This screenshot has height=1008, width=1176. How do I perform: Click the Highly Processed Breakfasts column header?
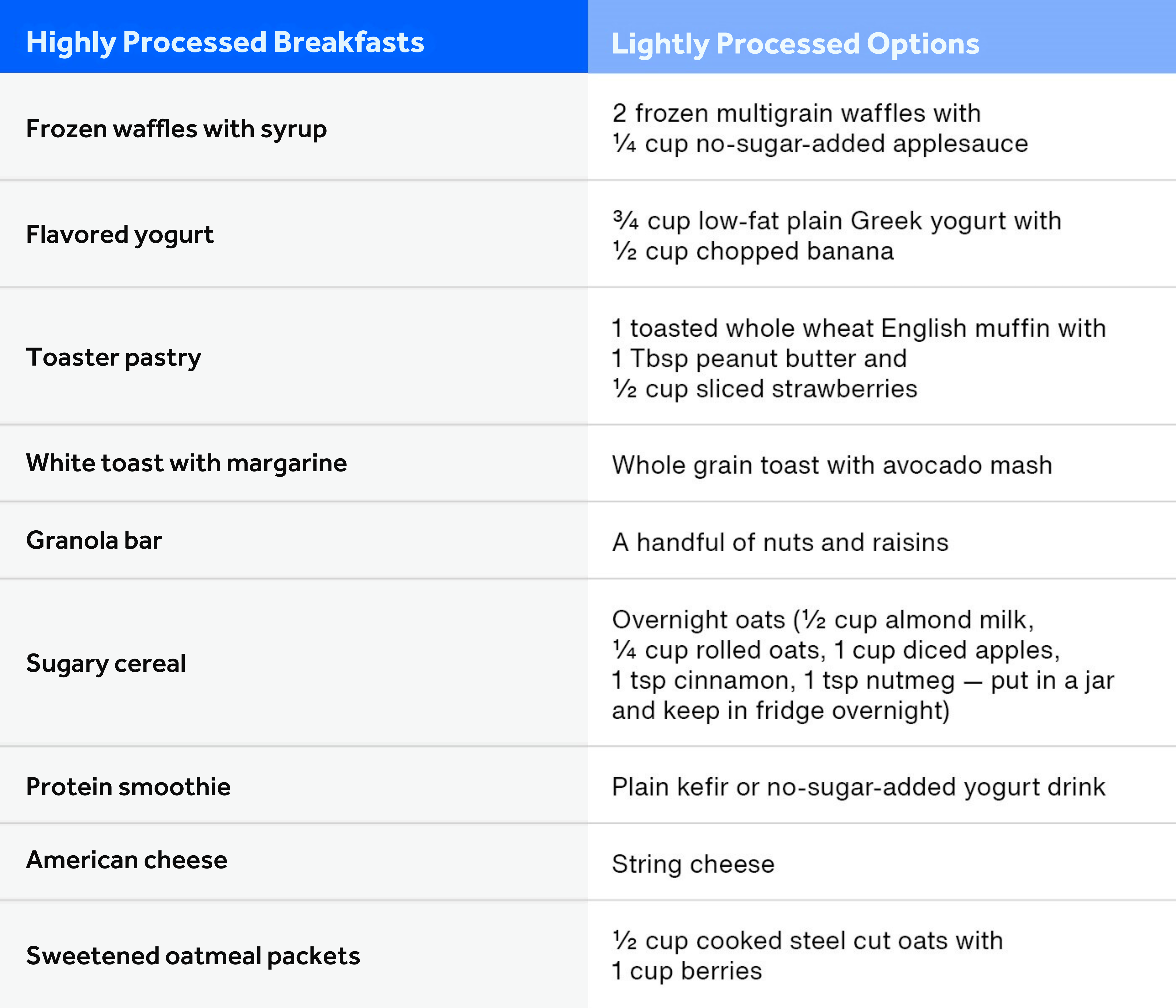(x=225, y=42)
